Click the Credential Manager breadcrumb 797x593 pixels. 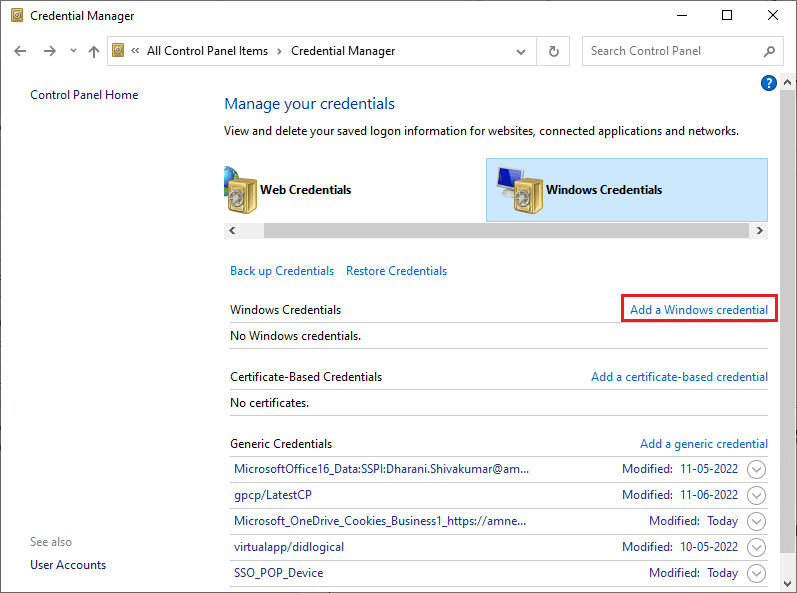(x=343, y=51)
